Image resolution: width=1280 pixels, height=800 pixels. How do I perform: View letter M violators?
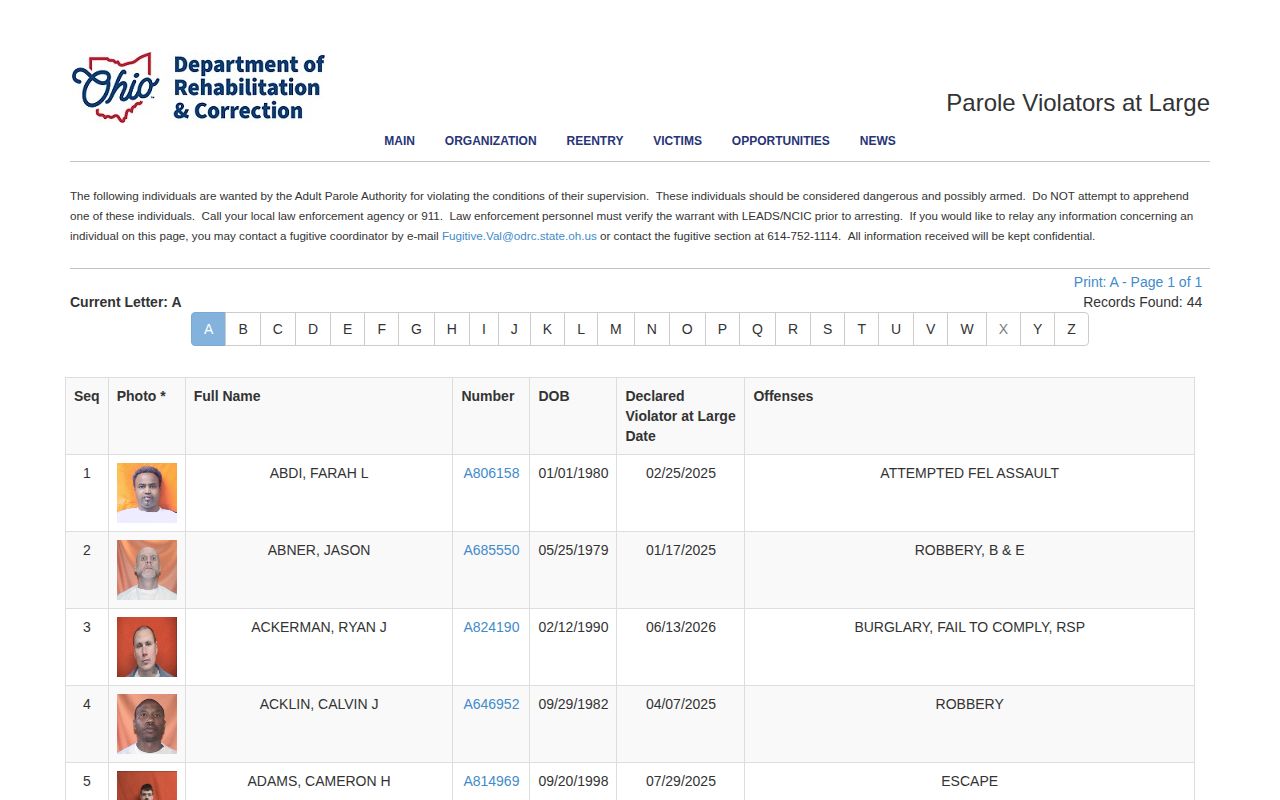point(616,329)
